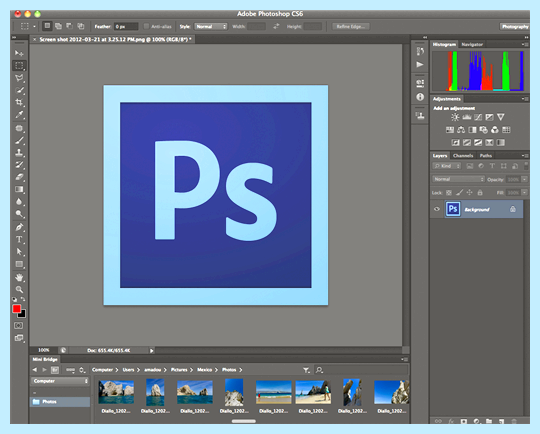Click the red foreground color swatch
This screenshot has height=434, width=540.
pos(16,309)
